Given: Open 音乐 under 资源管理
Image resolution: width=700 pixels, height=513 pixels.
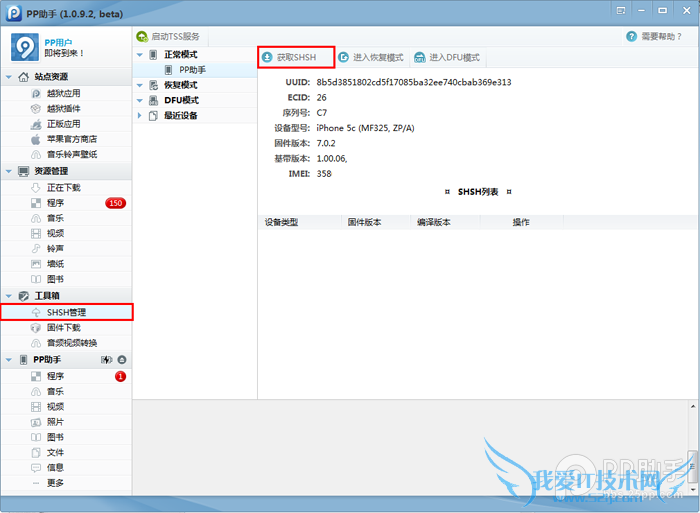Looking at the screenshot, I should [x=66, y=218].
